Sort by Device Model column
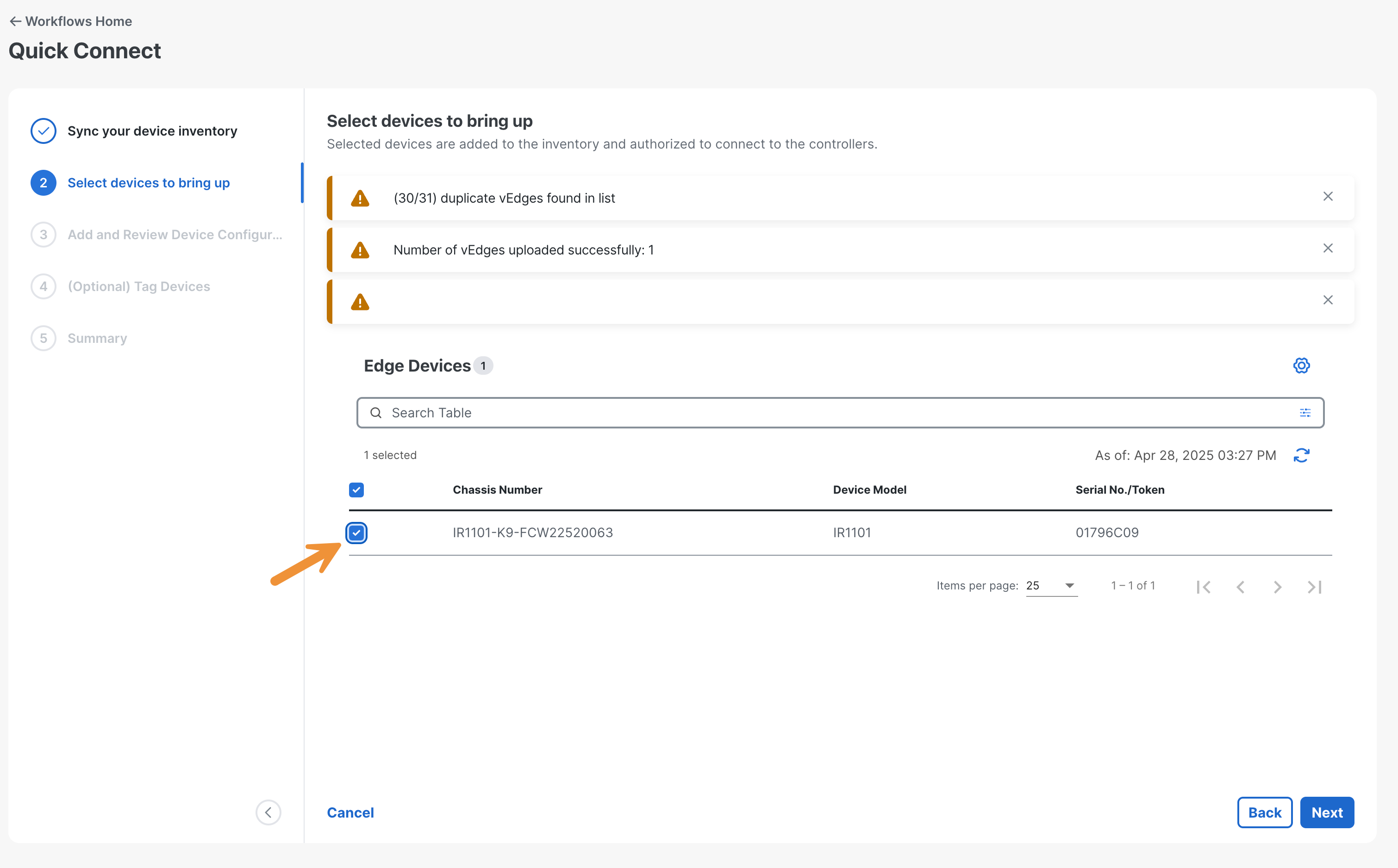This screenshot has width=1398, height=868. (870, 490)
